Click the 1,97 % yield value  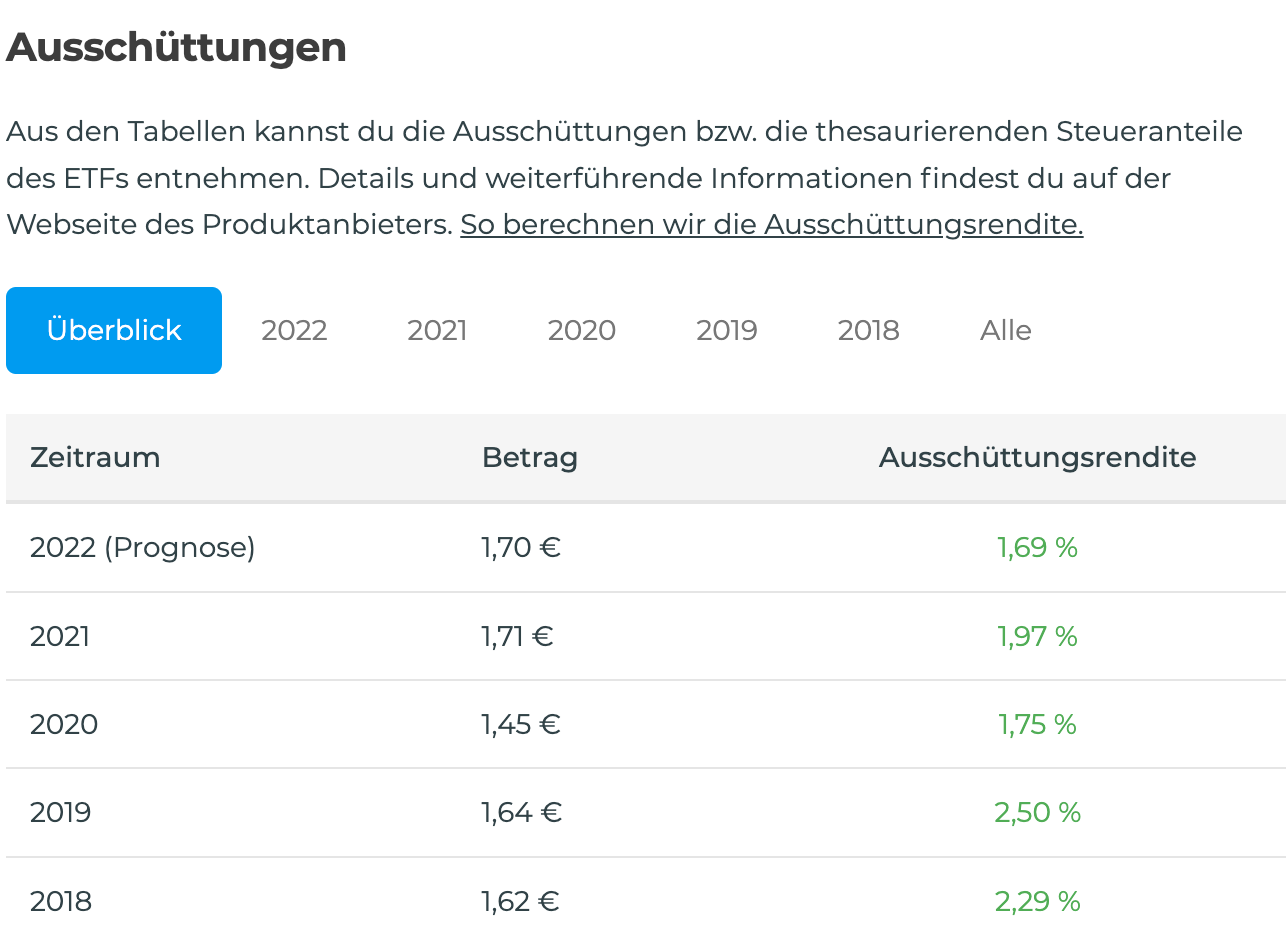click(1037, 636)
